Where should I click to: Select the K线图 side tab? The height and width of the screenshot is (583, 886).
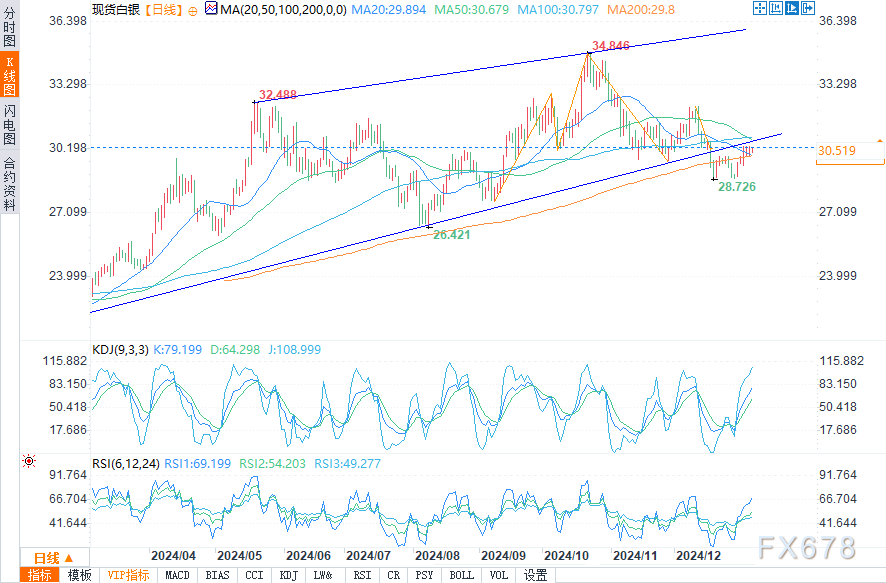10,76
